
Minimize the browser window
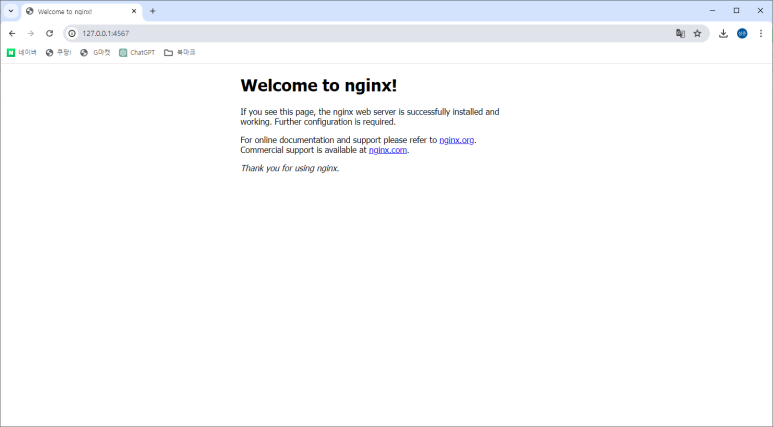(712, 10)
